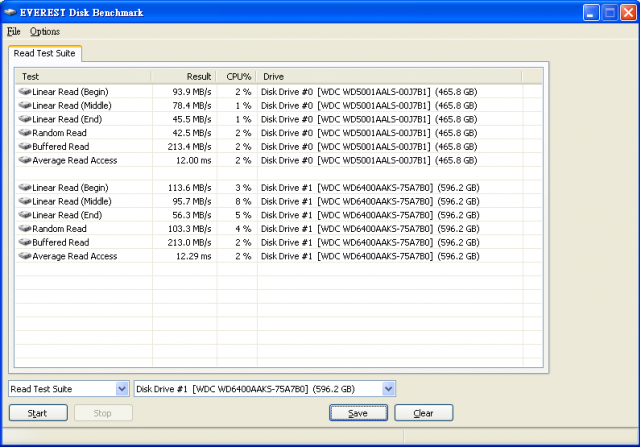Click the disk icon of the 213.0 MB/s row
This screenshot has height=447, width=640.
click(25, 242)
